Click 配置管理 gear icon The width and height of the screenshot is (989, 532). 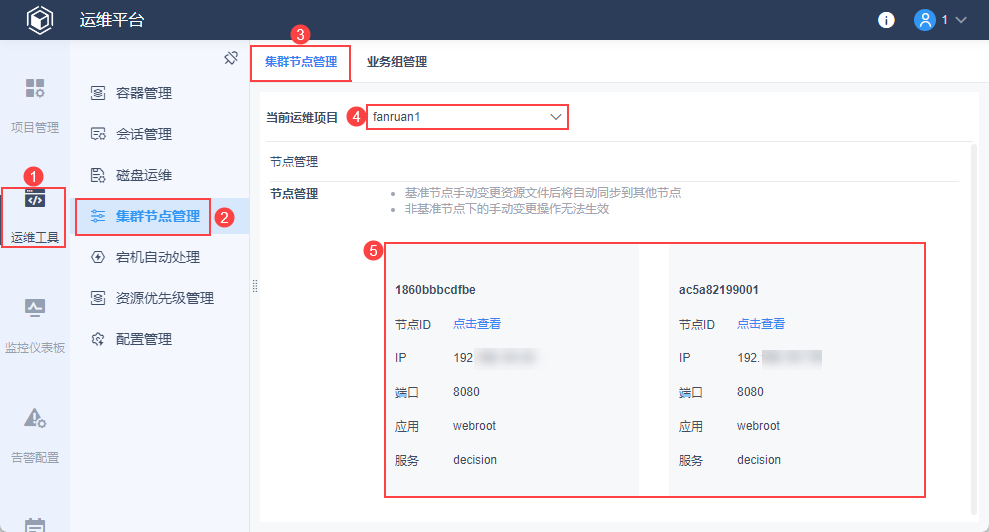pos(98,340)
